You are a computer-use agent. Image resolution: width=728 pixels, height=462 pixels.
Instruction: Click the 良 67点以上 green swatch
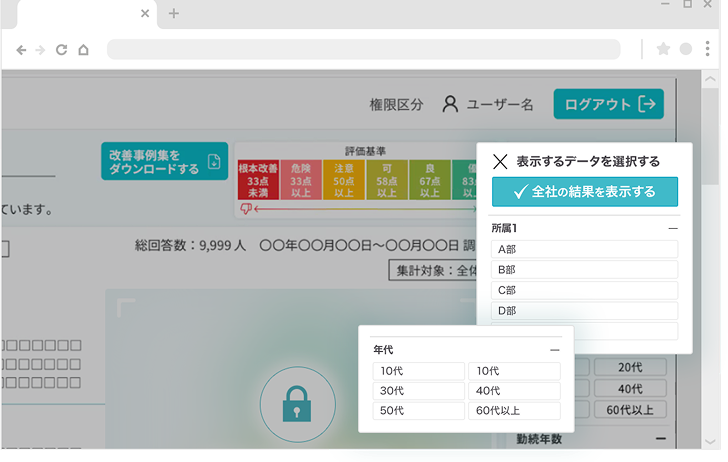point(429,180)
